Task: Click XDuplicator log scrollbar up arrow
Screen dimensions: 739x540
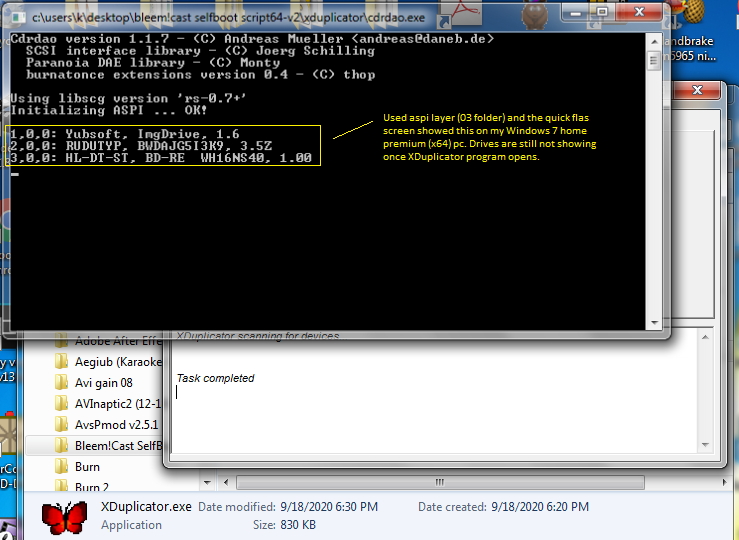Action: click(705, 337)
